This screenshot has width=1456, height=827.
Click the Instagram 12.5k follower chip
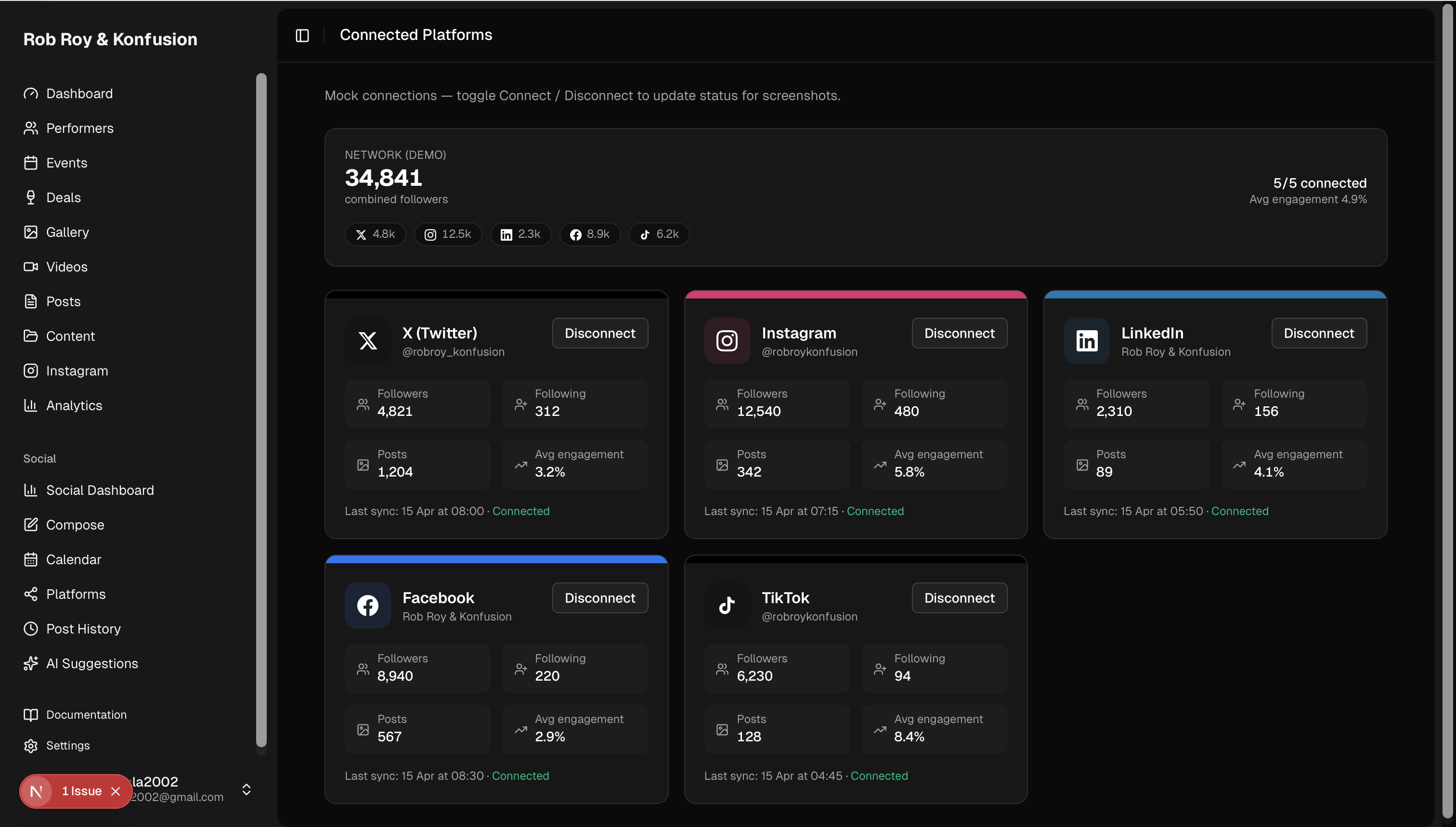tap(448, 234)
